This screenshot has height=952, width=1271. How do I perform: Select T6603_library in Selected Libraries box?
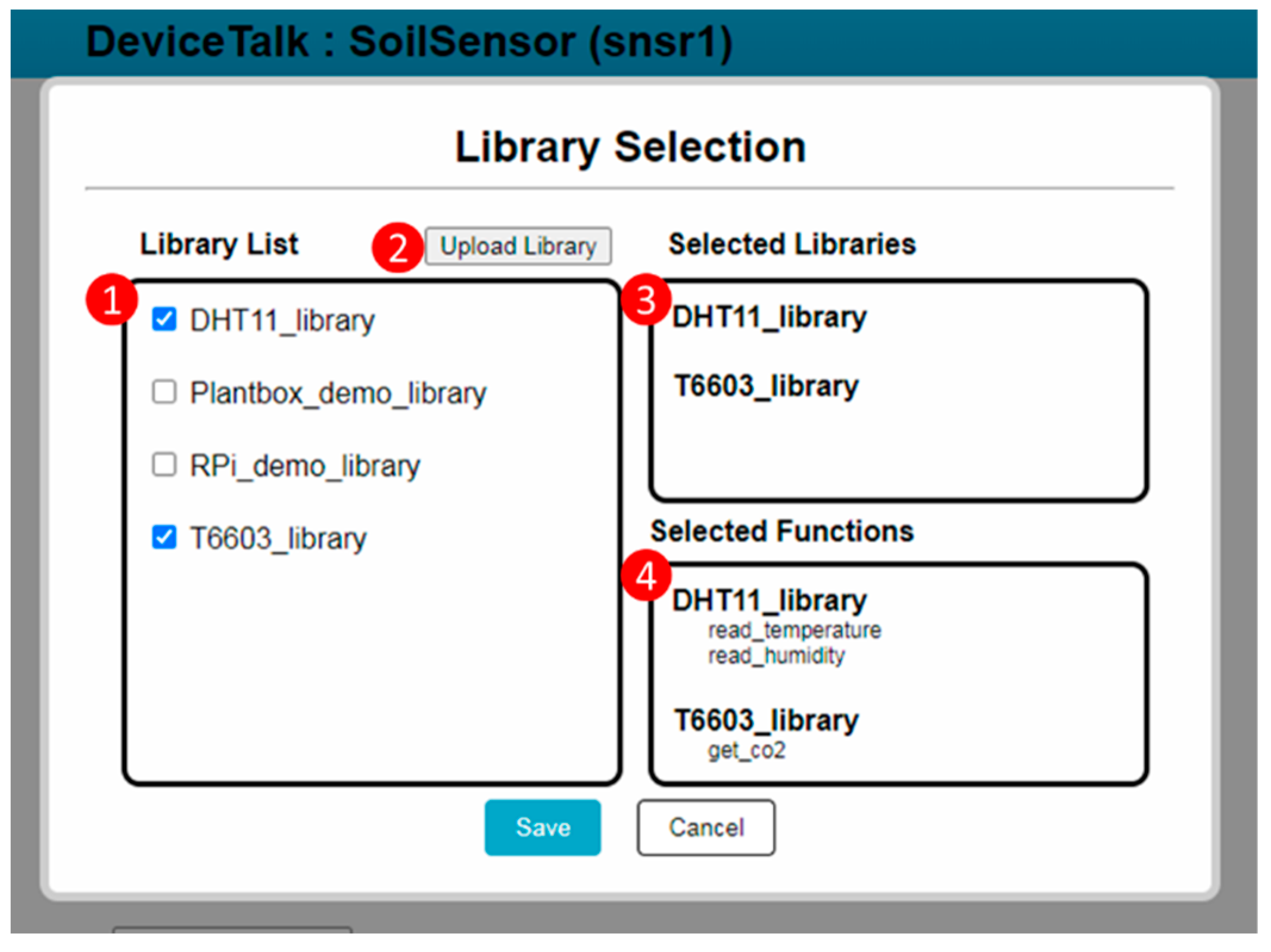click(766, 386)
